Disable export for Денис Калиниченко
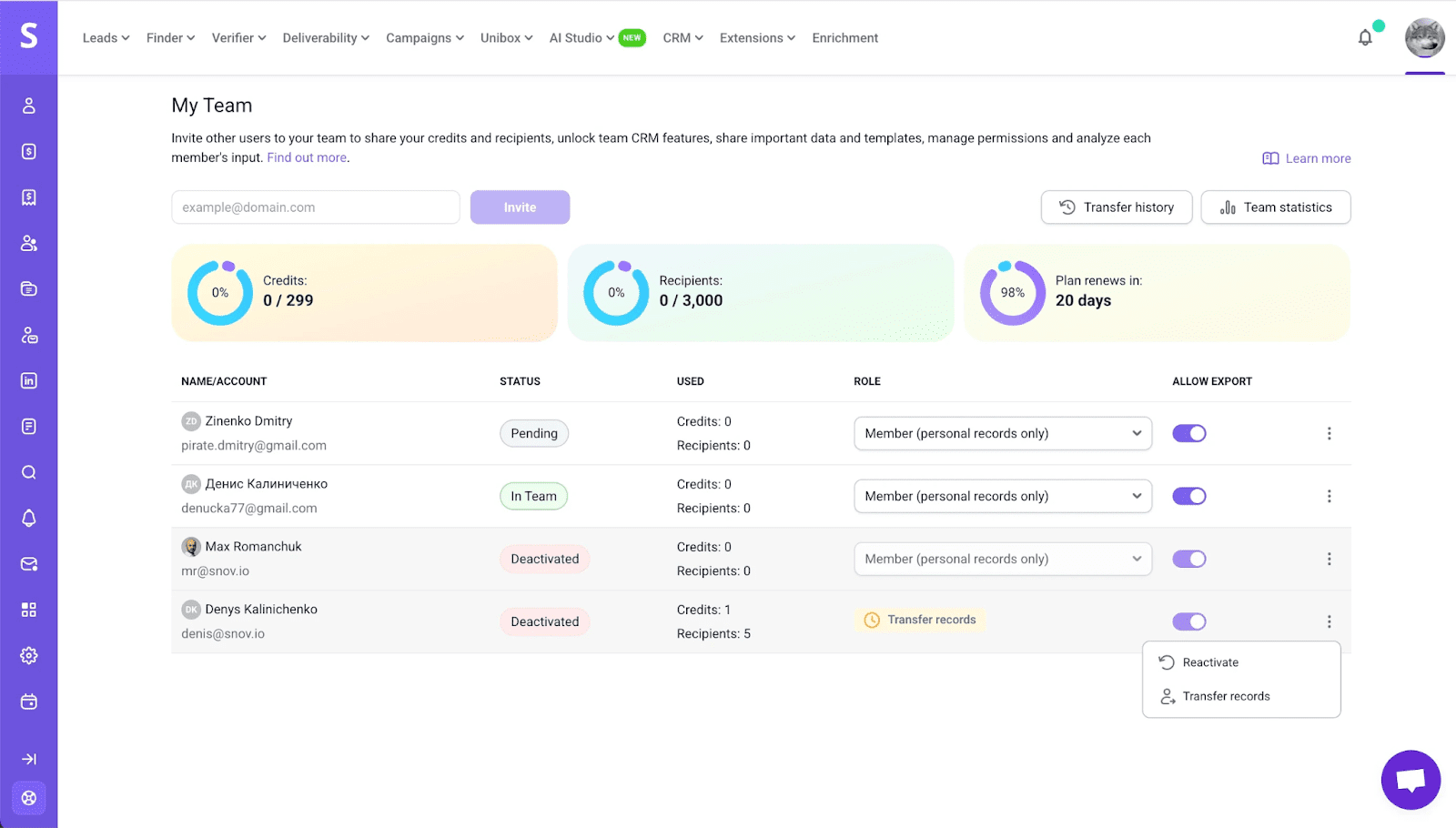Screen dimensions: 1456x828 [x=1188, y=497]
